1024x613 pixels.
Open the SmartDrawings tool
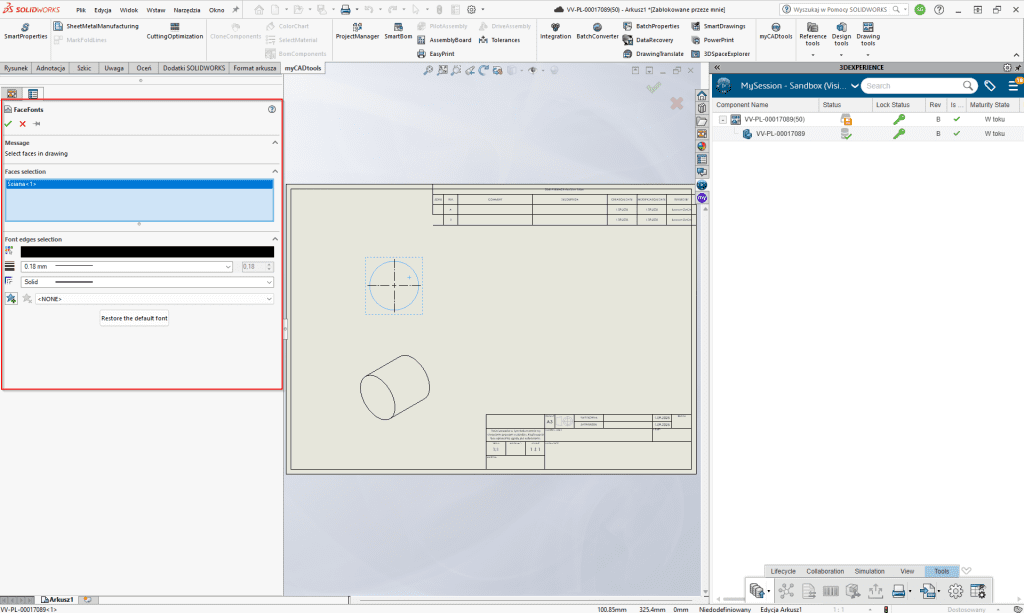point(718,26)
